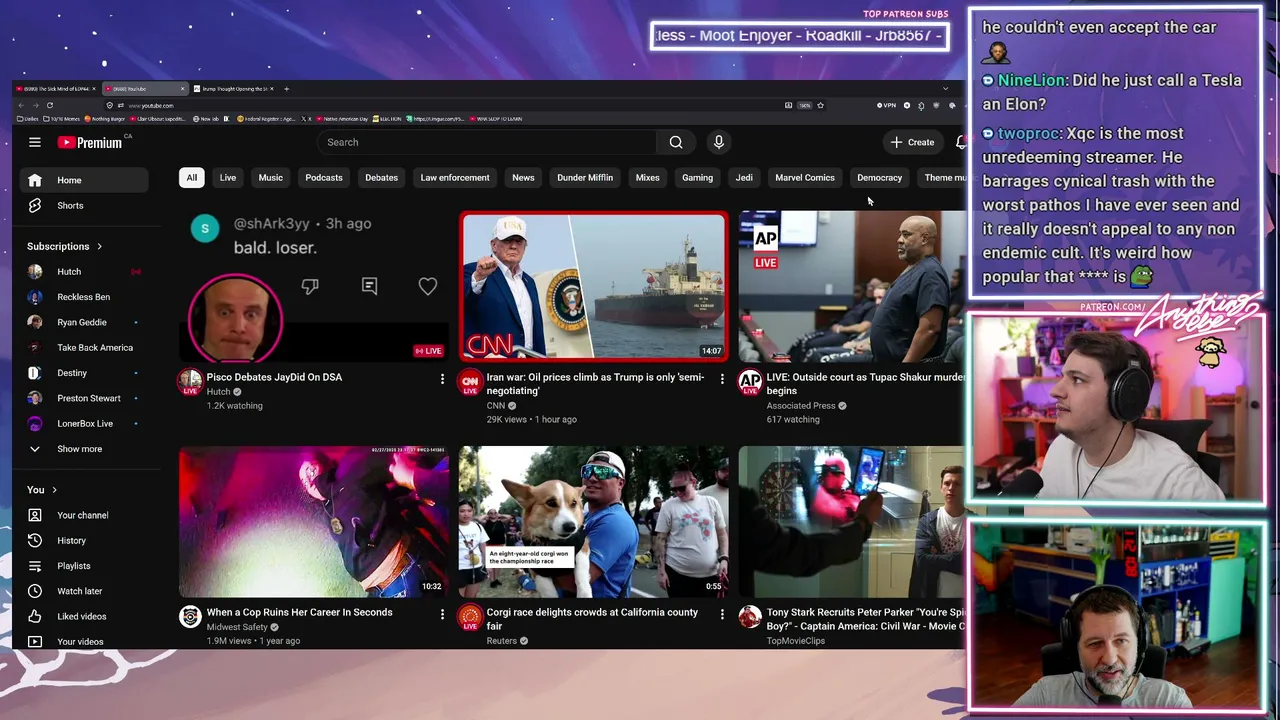Reload the page in the browser
This screenshot has width=1280, height=720.
tap(50, 105)
